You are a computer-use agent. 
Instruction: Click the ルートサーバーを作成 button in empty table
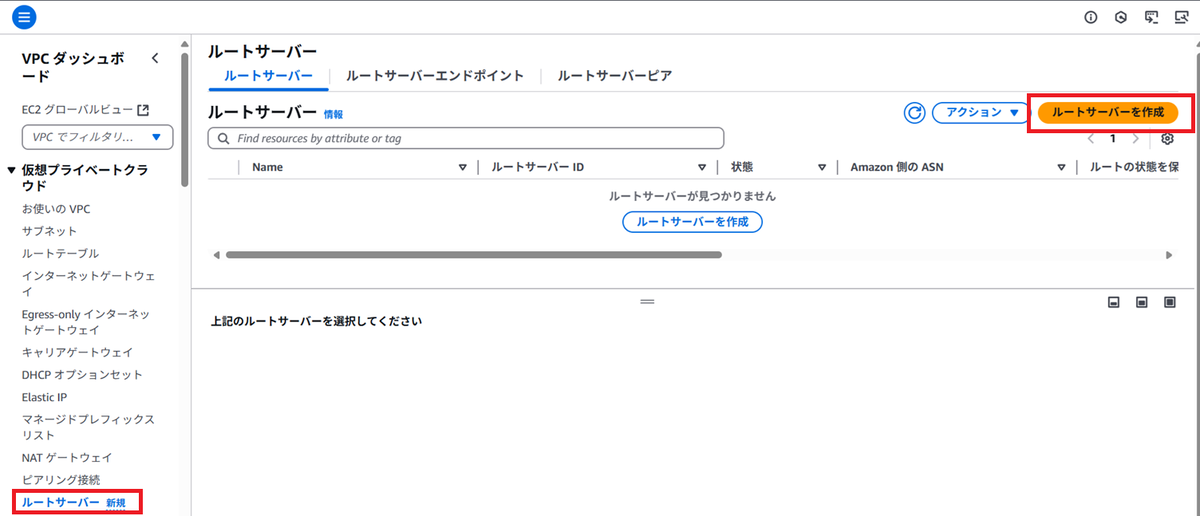coord(692,222)
